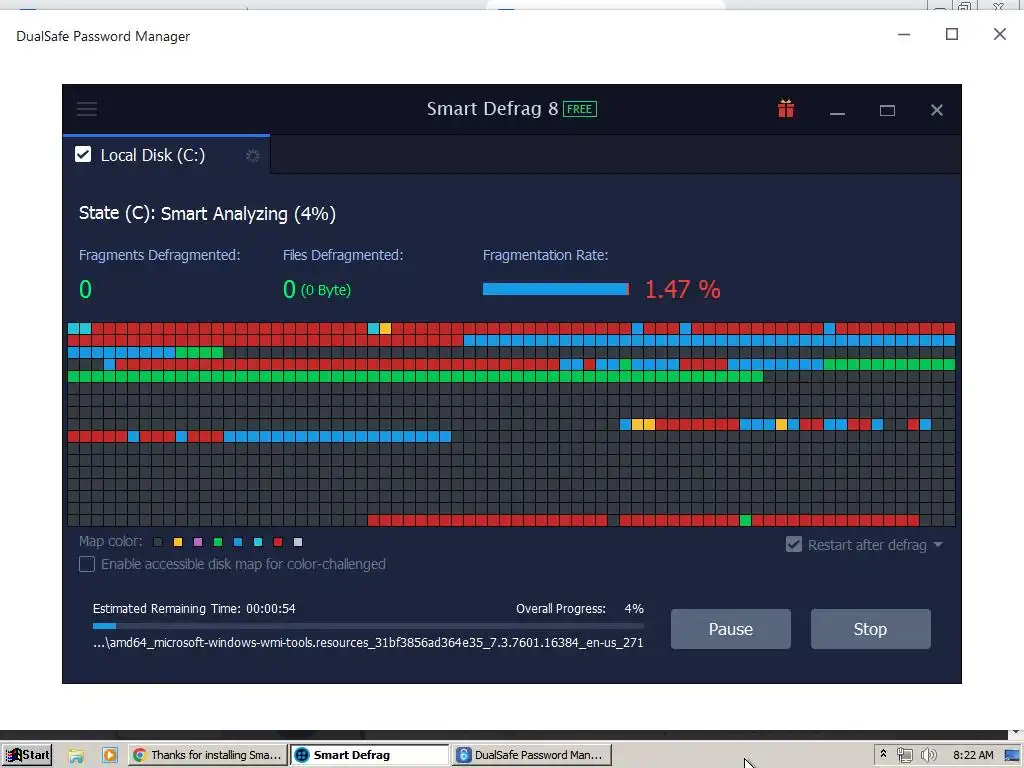Expand the Restart after defrag dropdown arrow
Screen dimensions: 1024x768
pos(938,545)
